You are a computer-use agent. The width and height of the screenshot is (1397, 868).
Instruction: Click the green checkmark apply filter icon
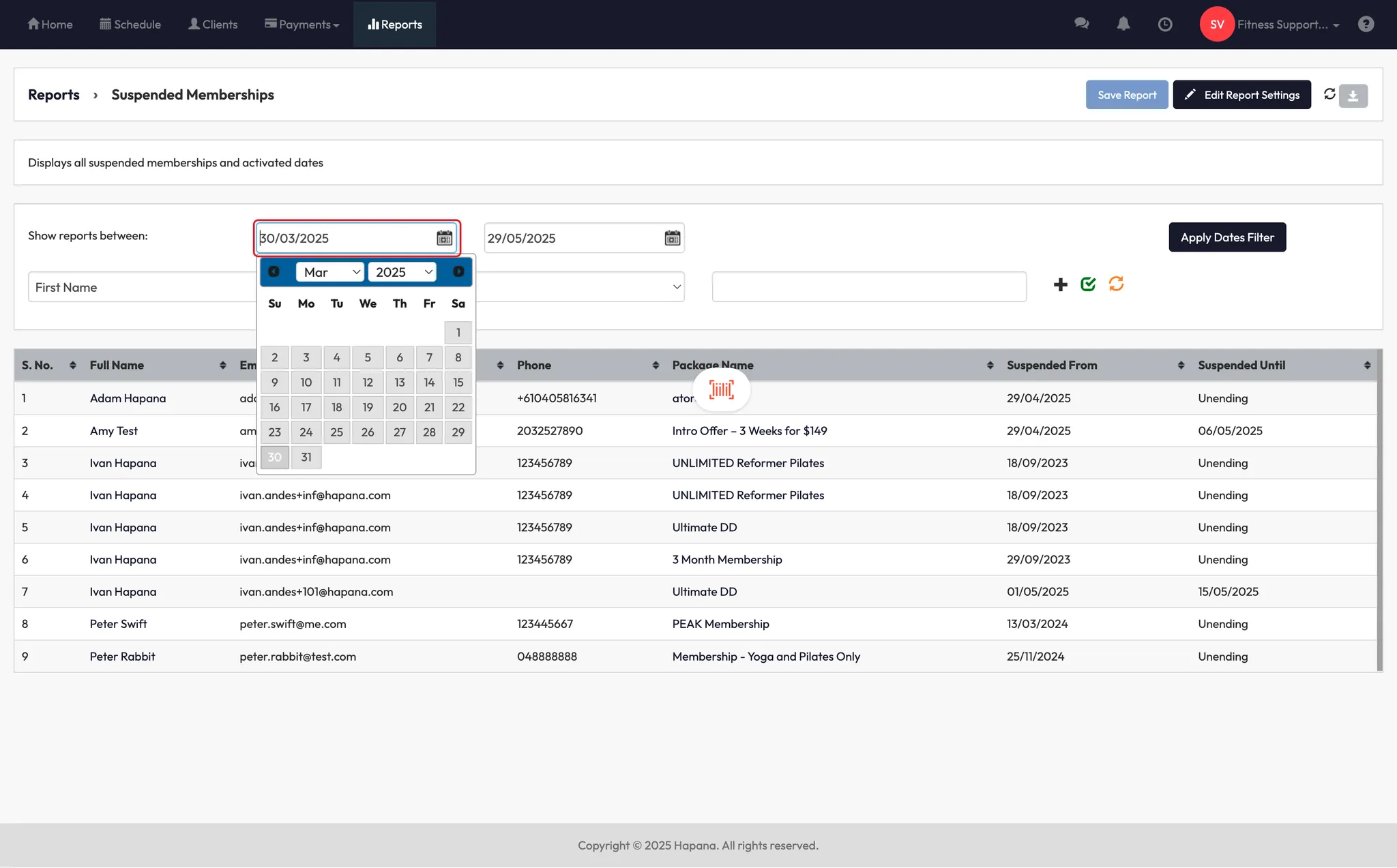click(x=1088, y=284)
